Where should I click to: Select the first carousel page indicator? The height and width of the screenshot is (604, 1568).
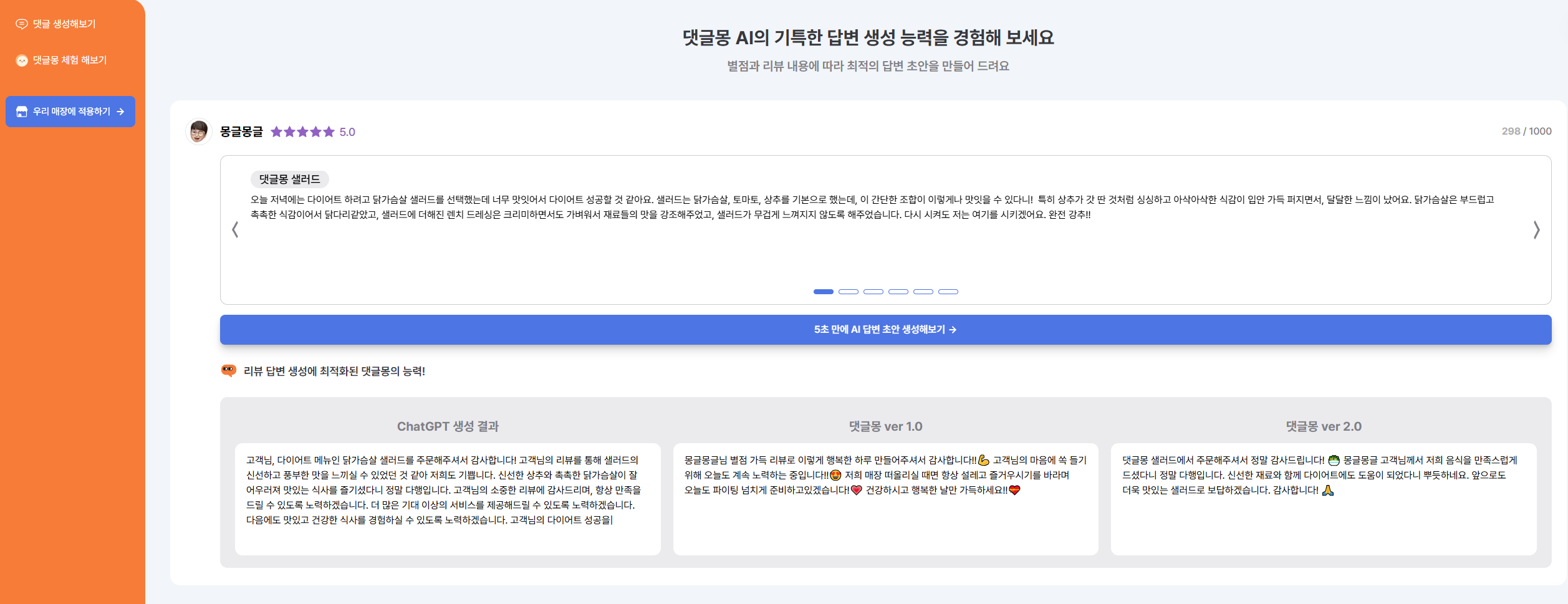coord(824,292)
